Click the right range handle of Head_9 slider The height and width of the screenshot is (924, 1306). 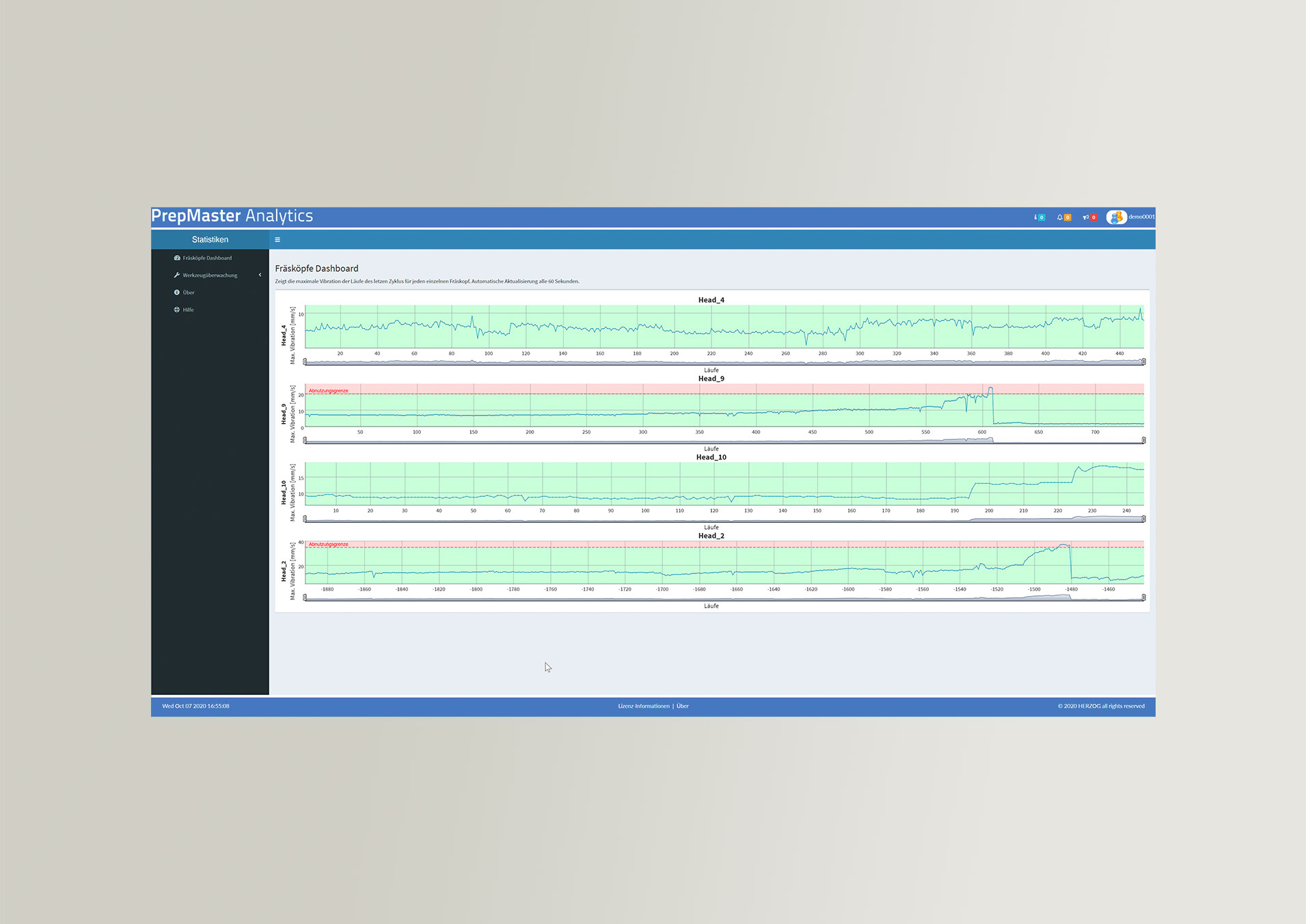[1143, 441]
